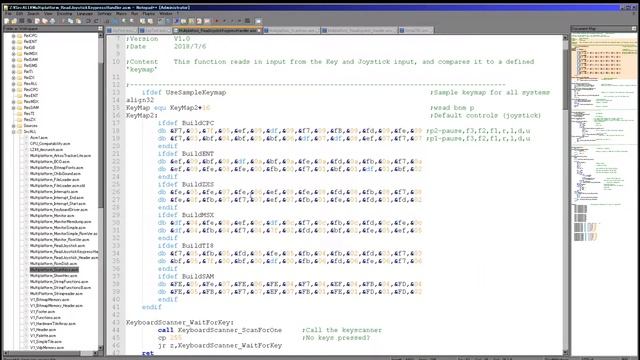The height and width of the screenshot is (360, 640).
Task: Click the Open file toolbar icon
Action: (x=14, y=21)
